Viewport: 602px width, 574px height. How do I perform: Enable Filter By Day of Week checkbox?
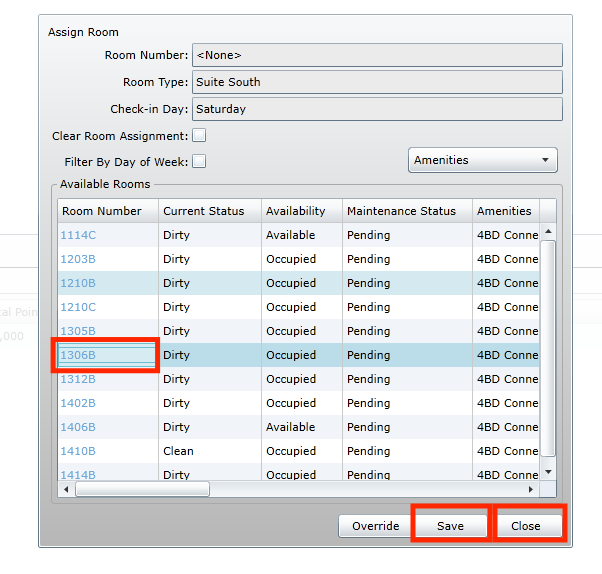199,162
